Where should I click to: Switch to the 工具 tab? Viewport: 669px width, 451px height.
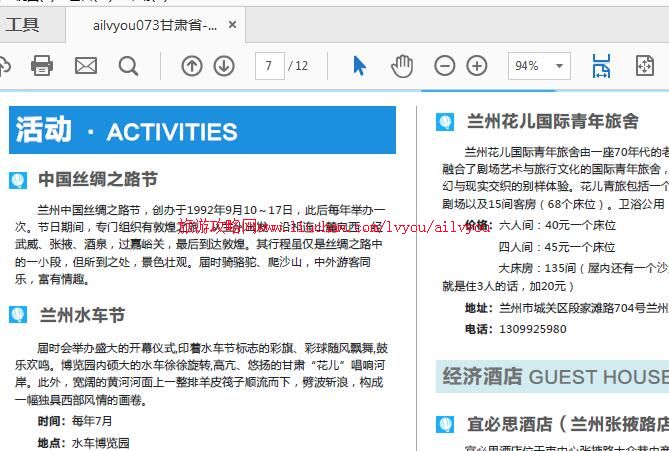[x=23, y=25]
